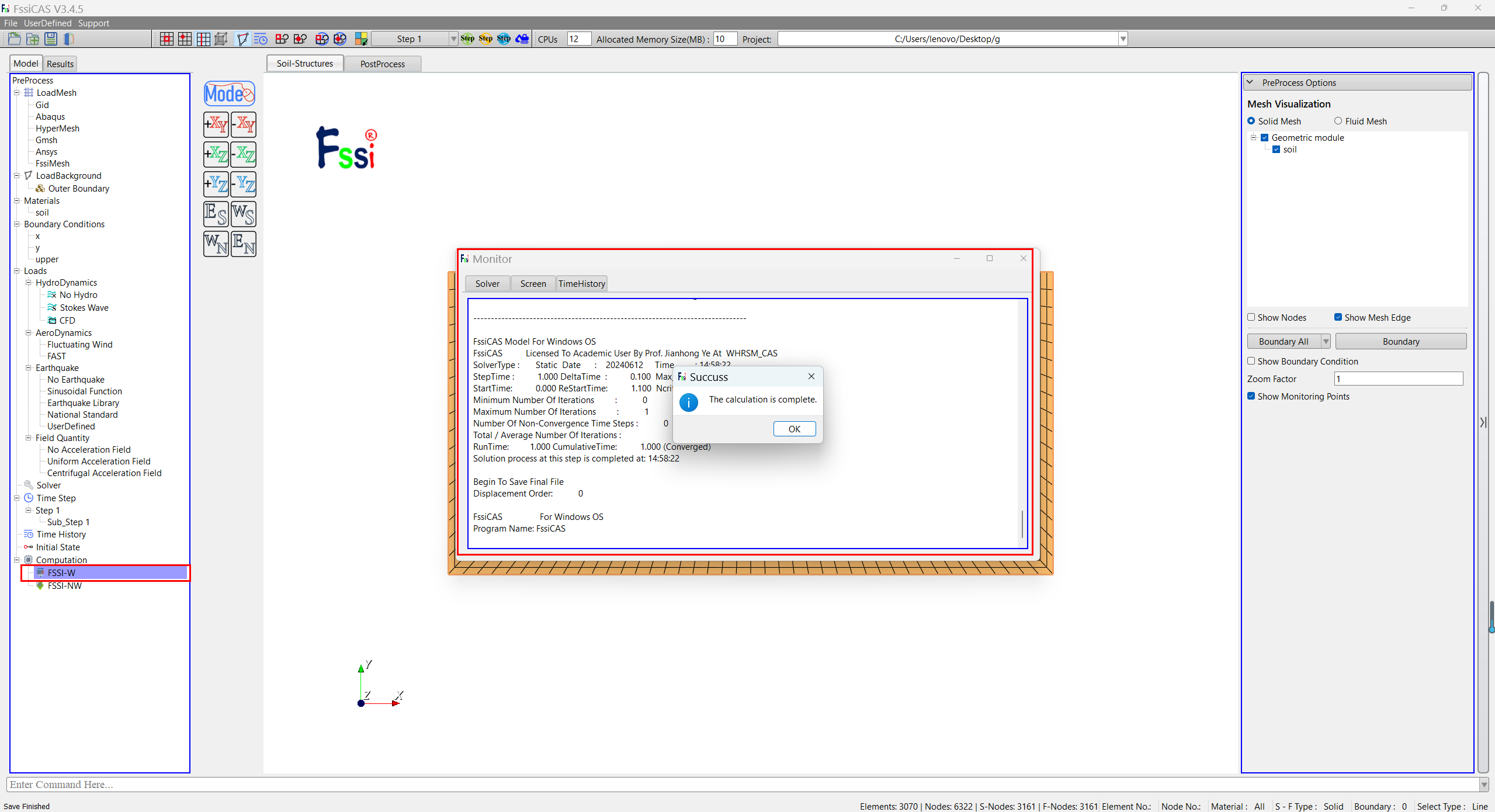Viewport: 1495px width, 812px height.
Task: Click the Boundary All button
Action: (x=1284, y=341)
